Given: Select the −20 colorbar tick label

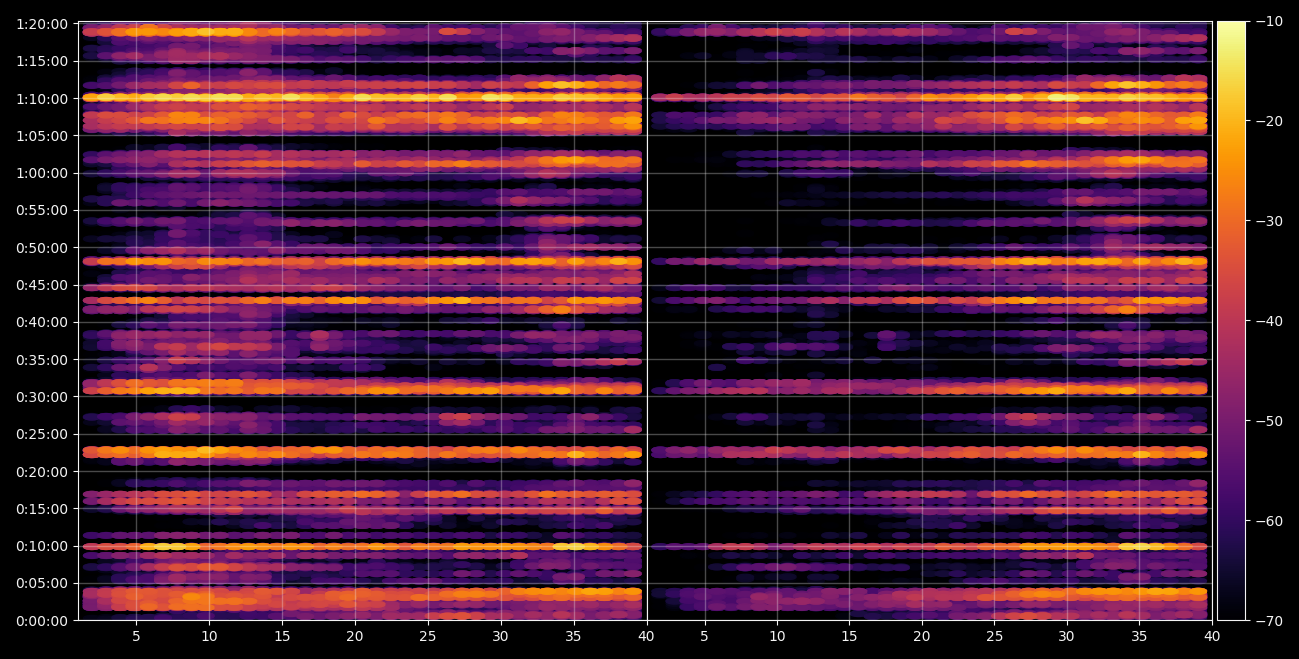Looking at the screenshot, I should (x=1268, y=121).
